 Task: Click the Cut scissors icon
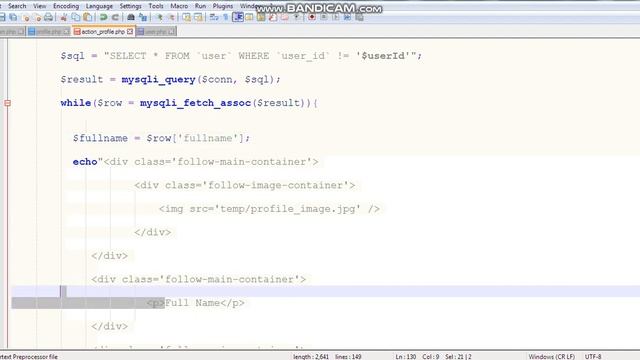[x=63, y=17]
